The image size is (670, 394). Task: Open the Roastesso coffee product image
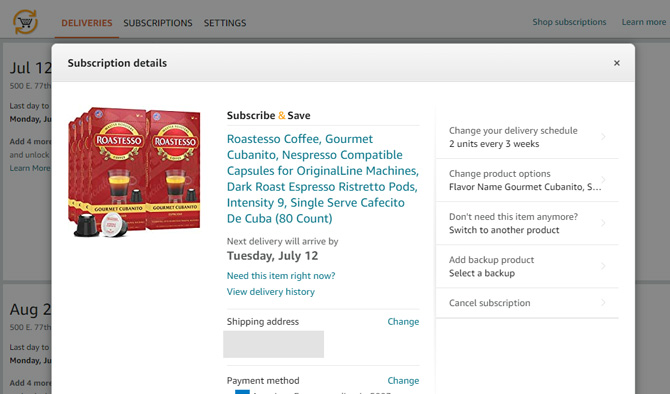(x=134, y=172)
